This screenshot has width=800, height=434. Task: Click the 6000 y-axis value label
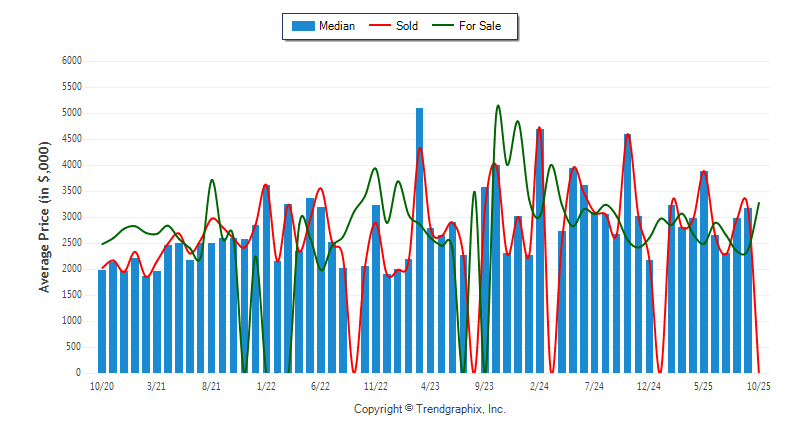coord(71,61)
